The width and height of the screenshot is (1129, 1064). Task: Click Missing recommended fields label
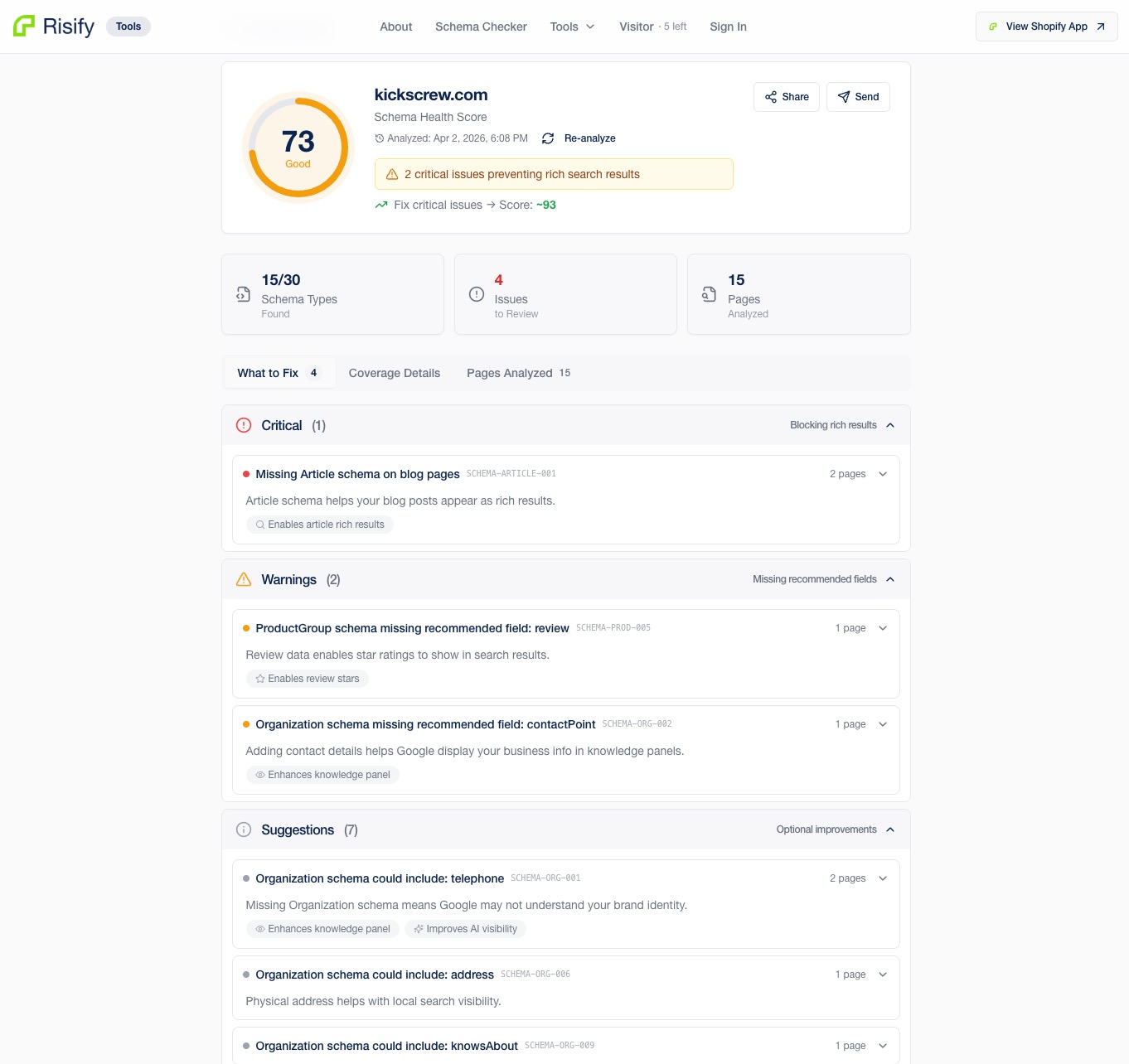815,579
